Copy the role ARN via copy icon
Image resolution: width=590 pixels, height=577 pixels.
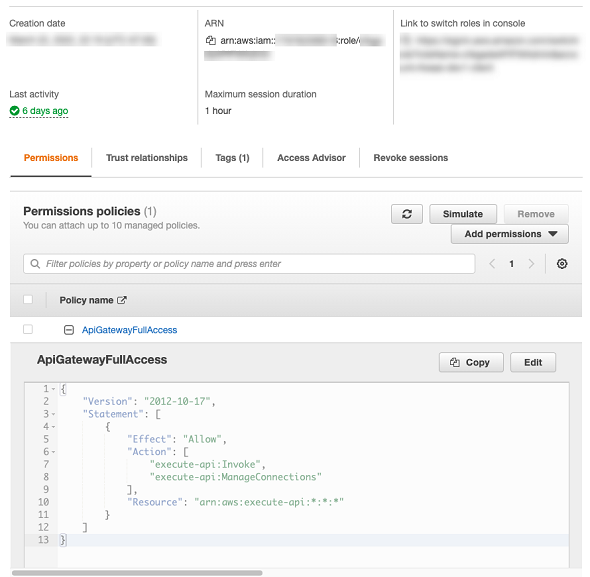(210, 40)
